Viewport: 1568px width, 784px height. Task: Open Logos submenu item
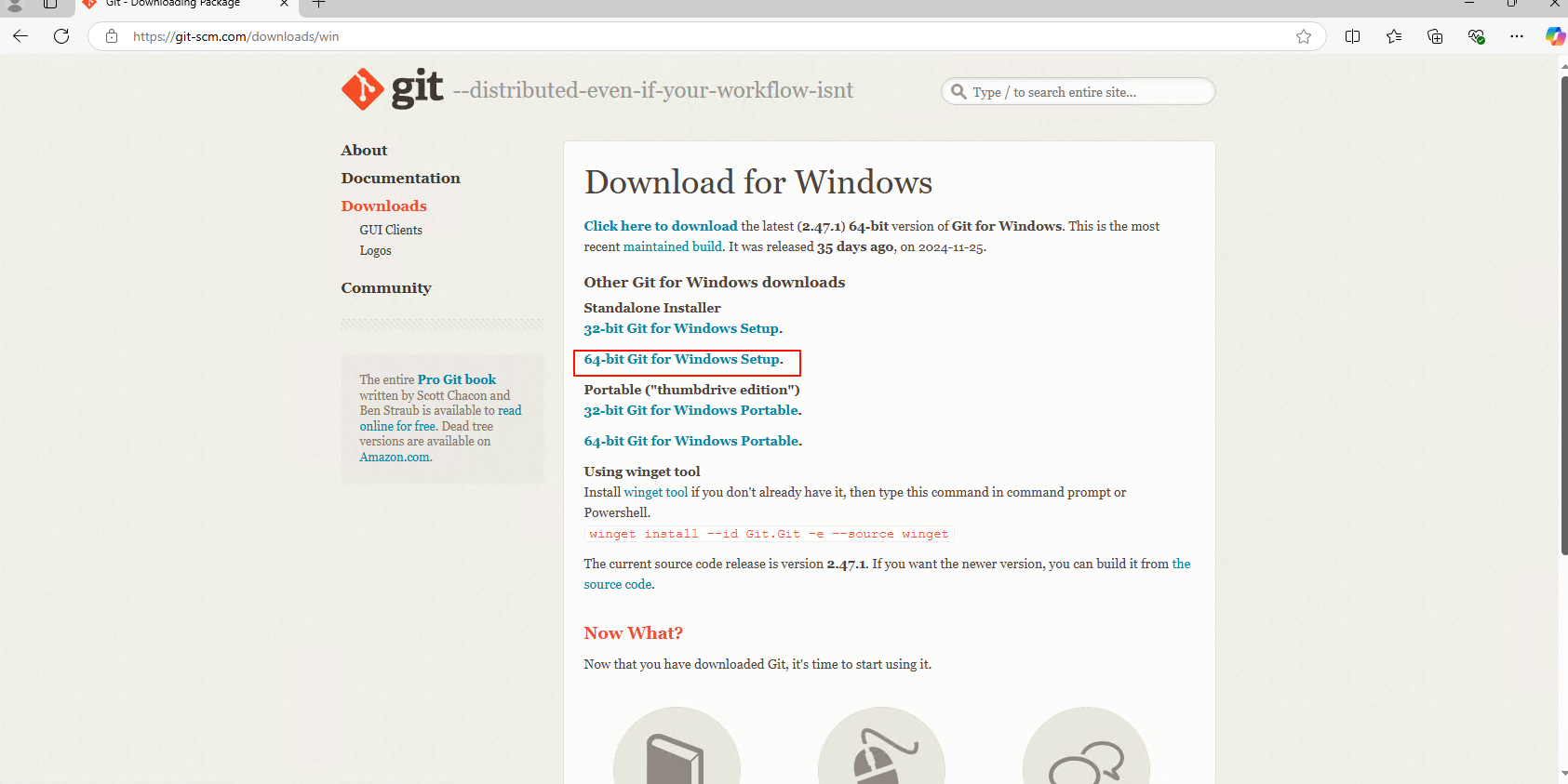[375, 250]
